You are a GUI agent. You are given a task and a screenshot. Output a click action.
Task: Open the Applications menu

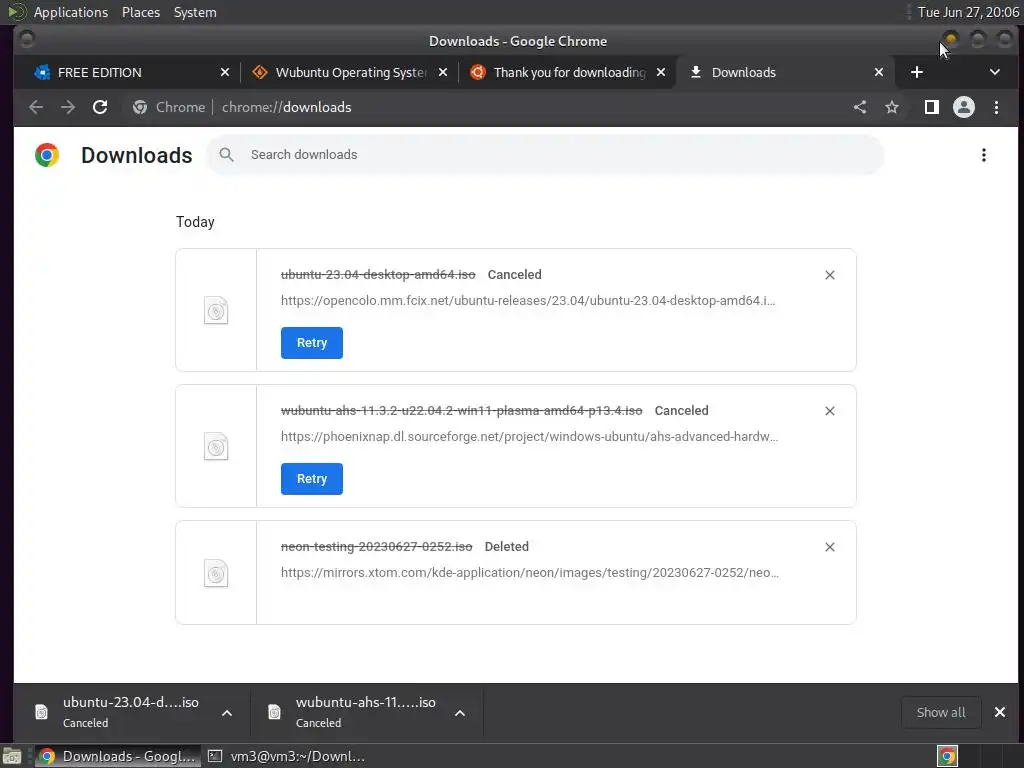71,12
